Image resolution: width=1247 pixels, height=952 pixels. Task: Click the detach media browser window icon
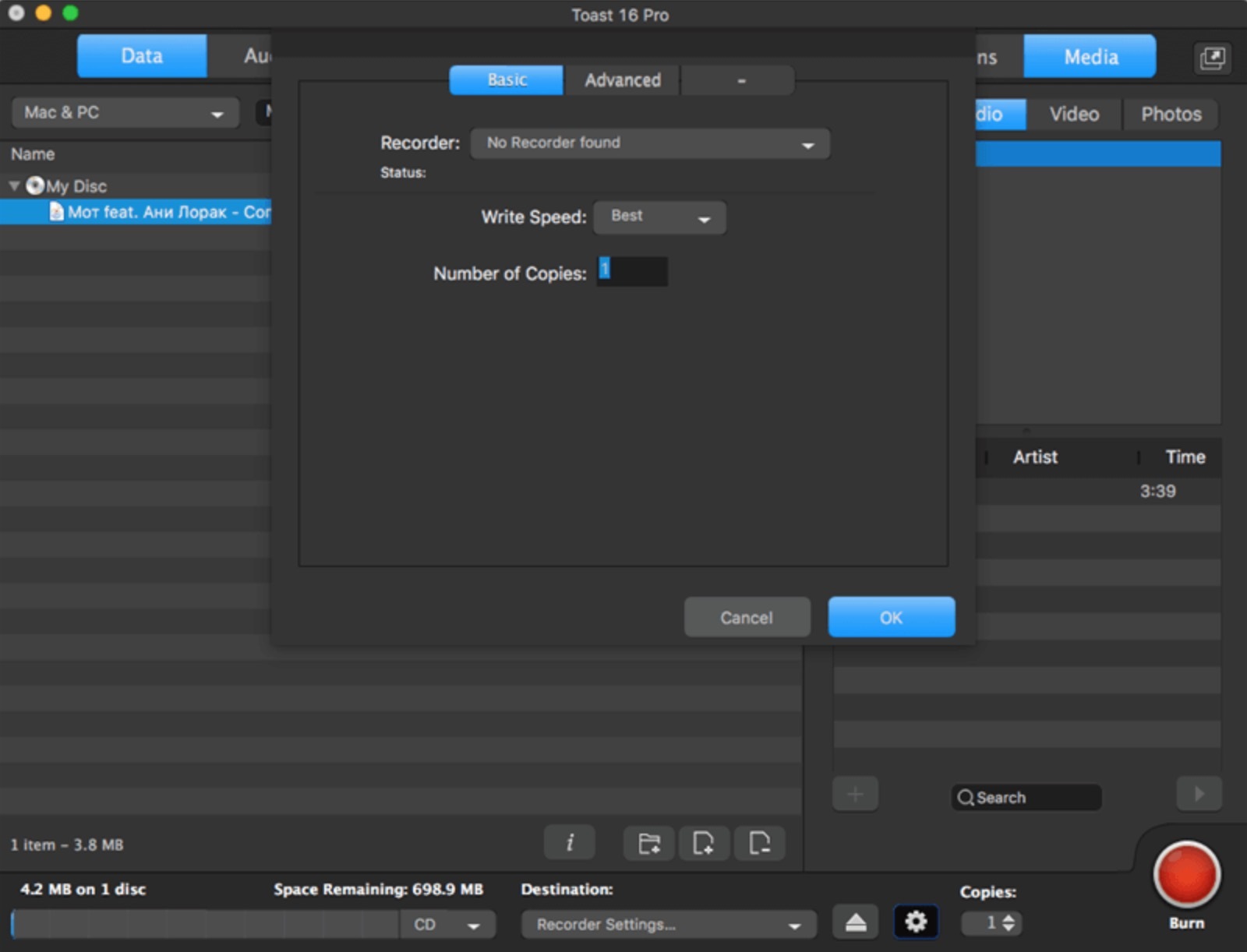point(1212,58)
